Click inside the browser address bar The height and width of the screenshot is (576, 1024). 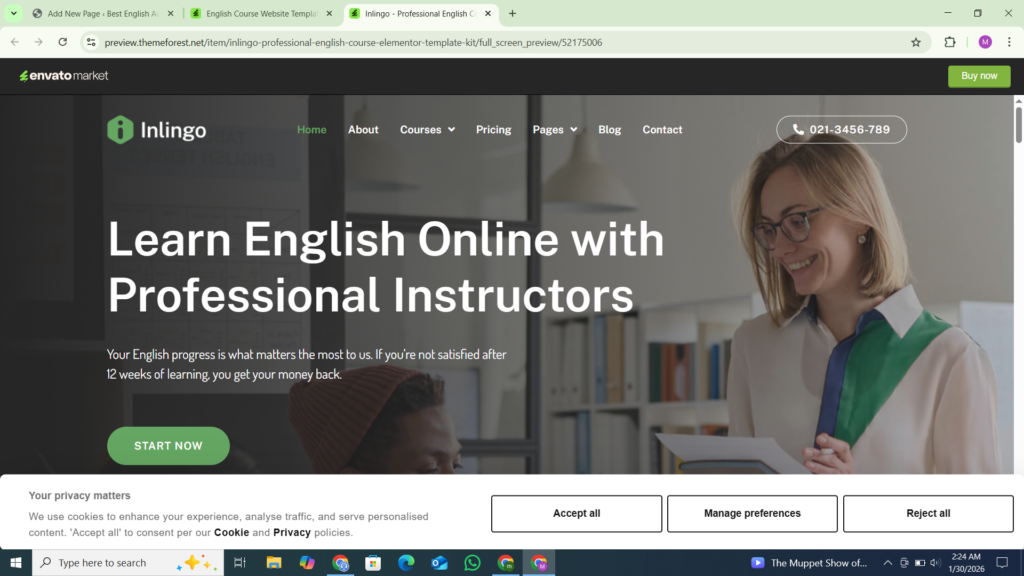(400, 42)
